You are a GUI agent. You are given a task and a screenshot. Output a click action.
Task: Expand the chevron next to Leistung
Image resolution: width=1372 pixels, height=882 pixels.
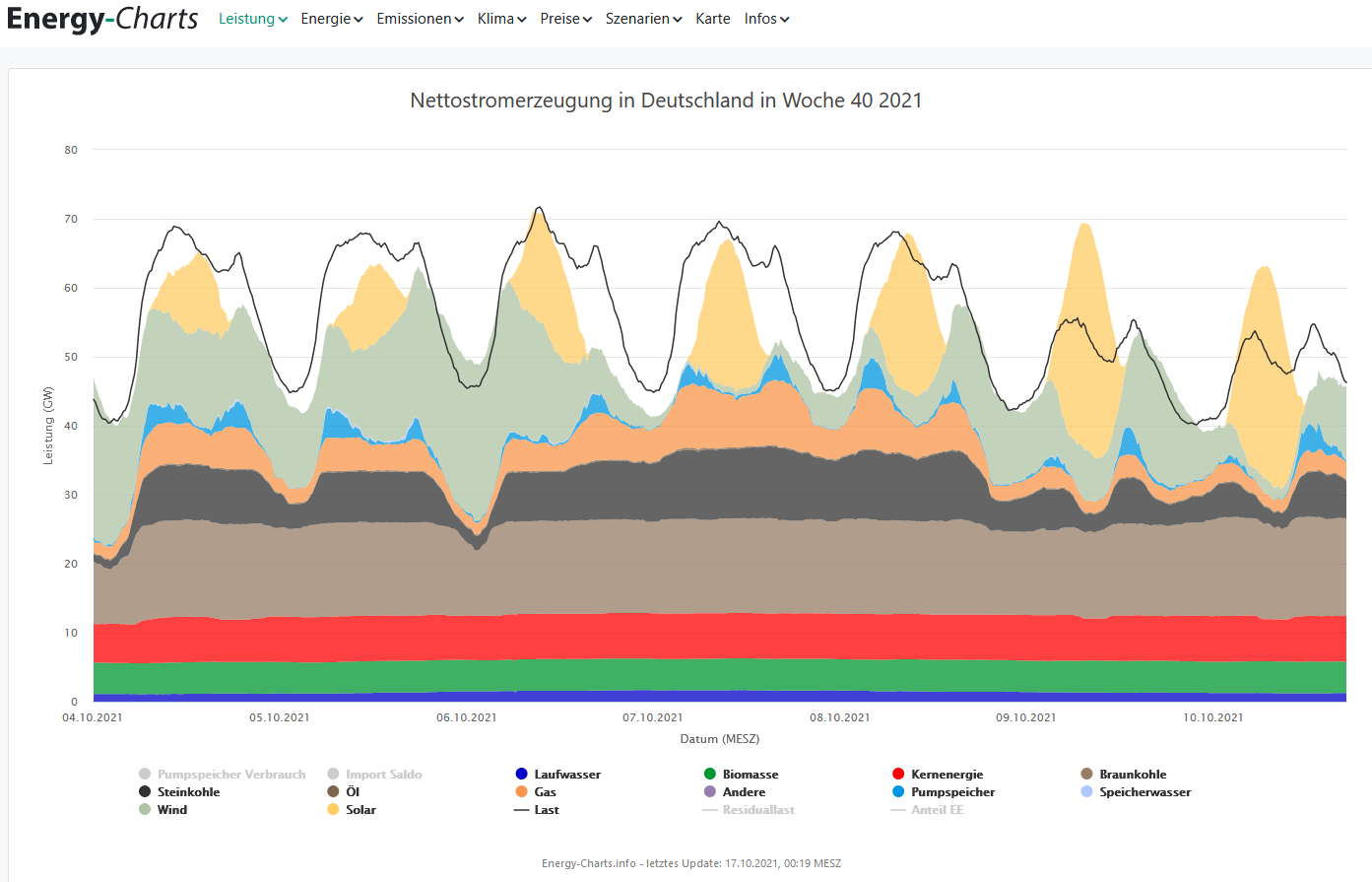point(283,20)
